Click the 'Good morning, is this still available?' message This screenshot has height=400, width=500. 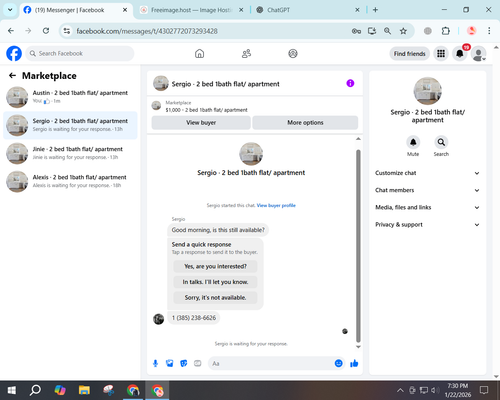[x=218, y=230]
